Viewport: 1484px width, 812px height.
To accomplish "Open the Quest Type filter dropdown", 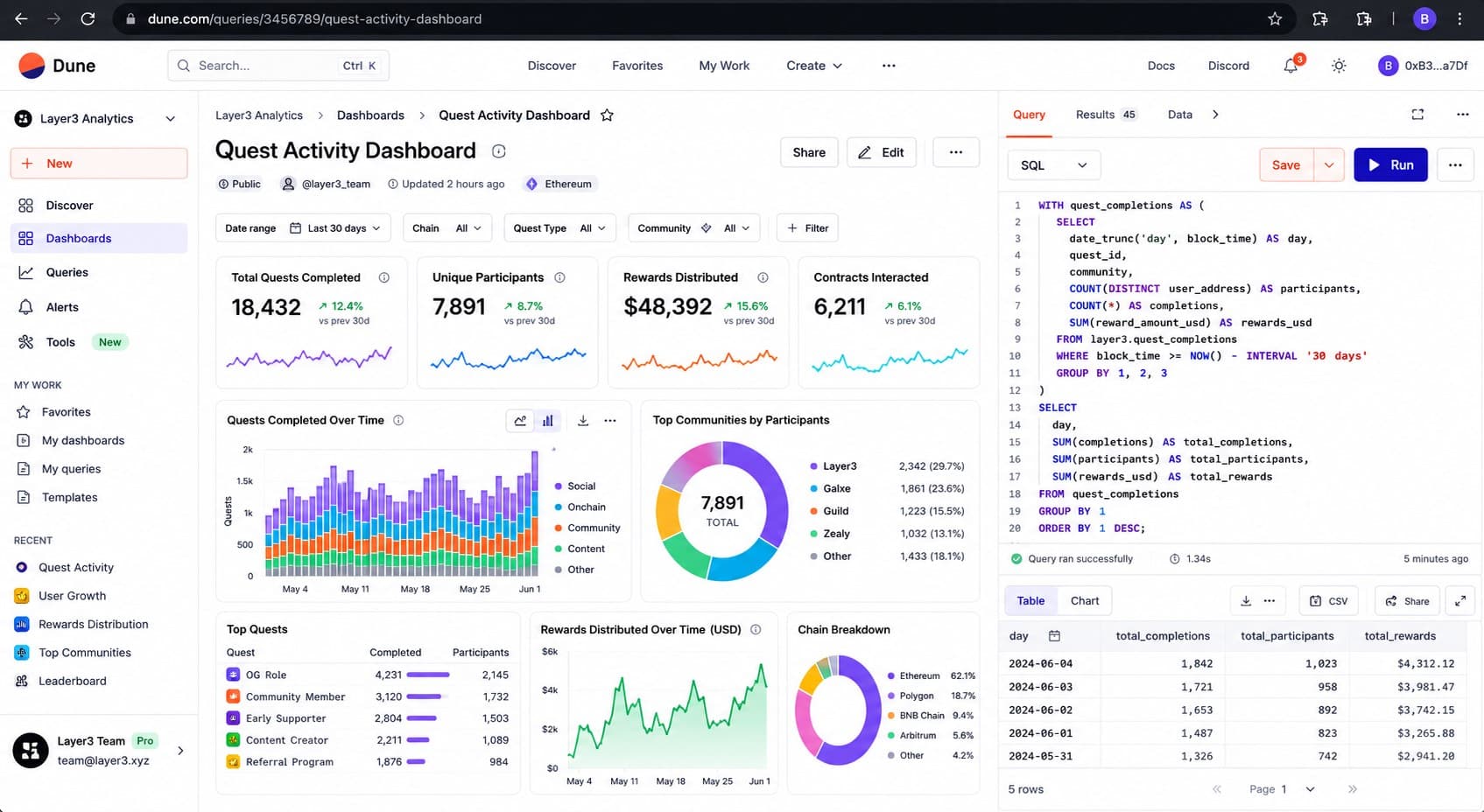I will pos(560,228).
